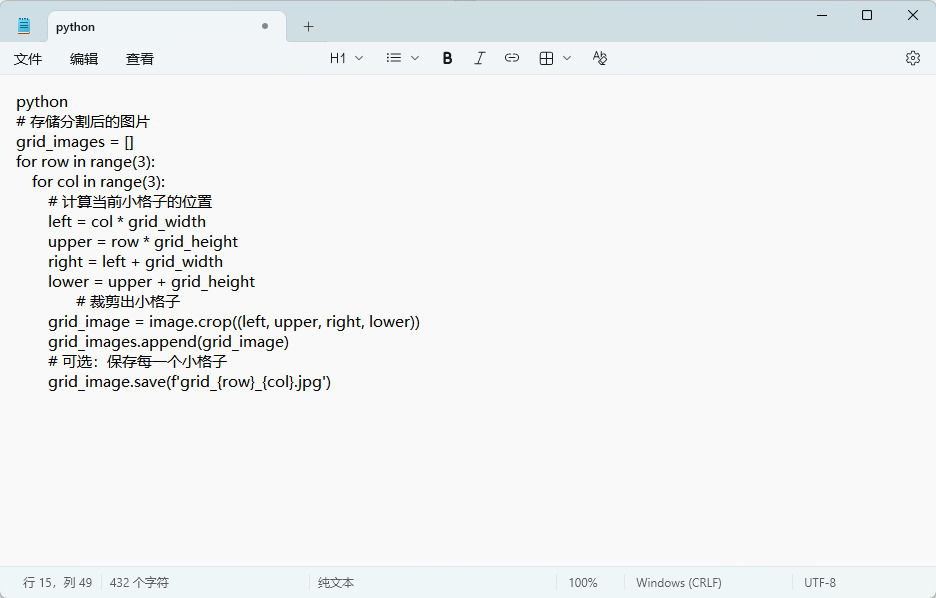
Task: Click the comment '# 可选：保存每一个小格子'
Action: click(x=138, y=362)
